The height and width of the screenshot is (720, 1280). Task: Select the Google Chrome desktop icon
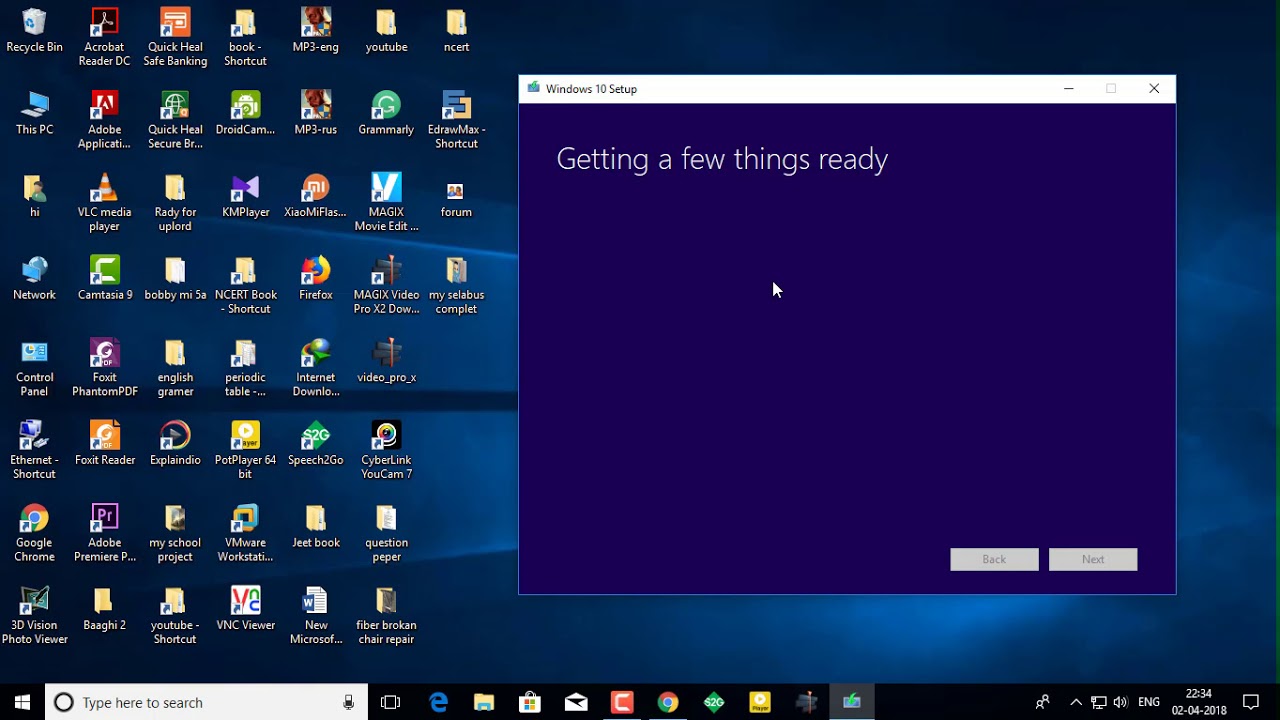coord(34,533)
